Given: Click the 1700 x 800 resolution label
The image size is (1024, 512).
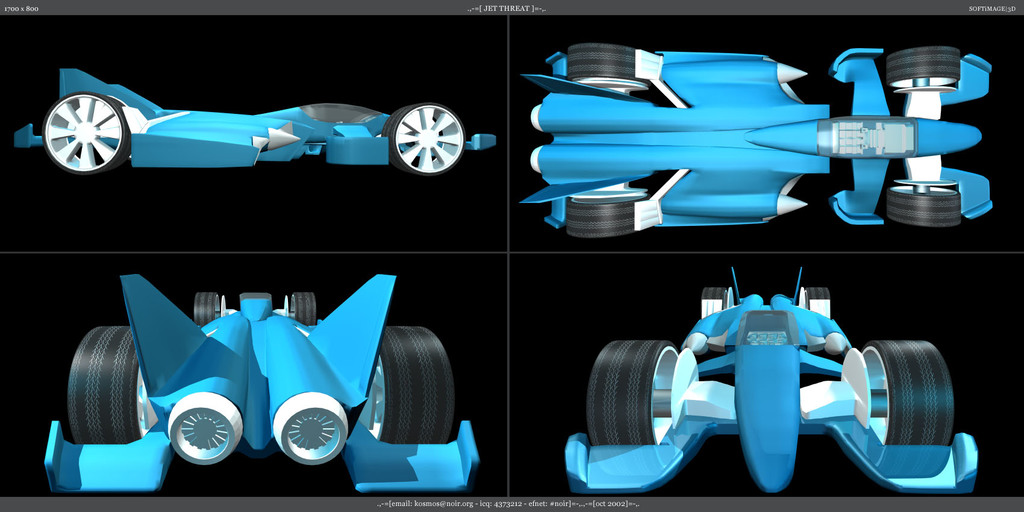Looking at the screenshot, I should 22,8.
